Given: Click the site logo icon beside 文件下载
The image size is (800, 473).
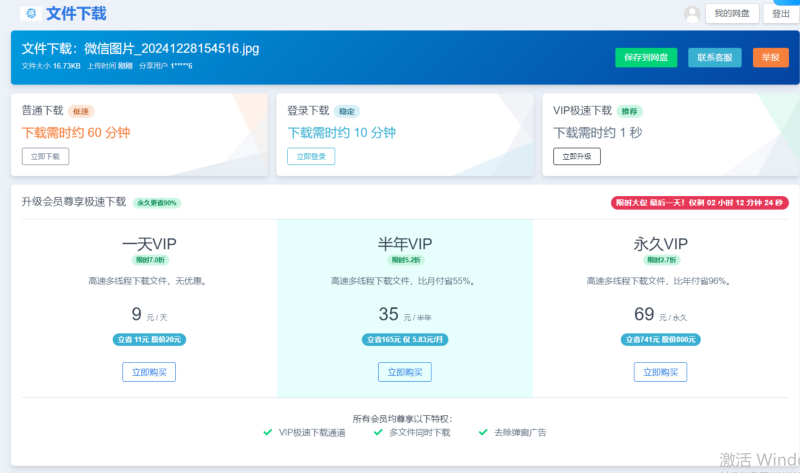Looking at the screenshot, I should coord(31,13).
